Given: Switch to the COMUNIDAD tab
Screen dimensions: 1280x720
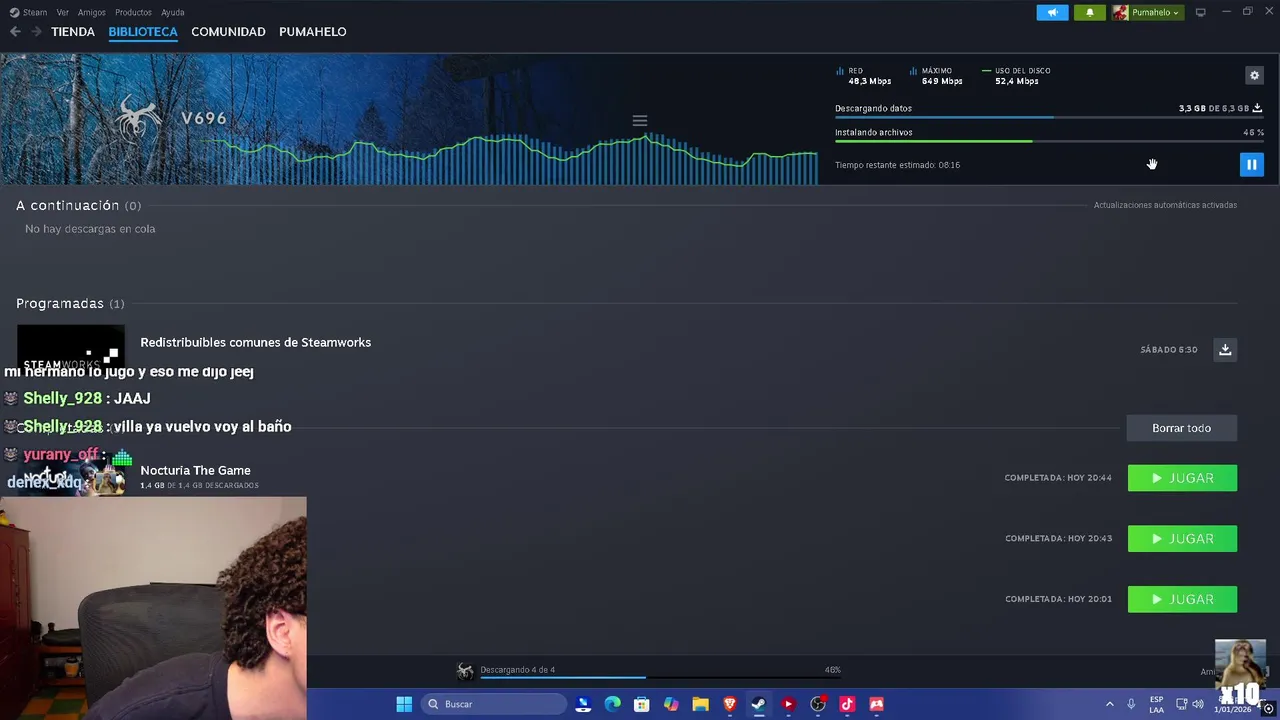Looking at the screenshot, I should [228, 32].
